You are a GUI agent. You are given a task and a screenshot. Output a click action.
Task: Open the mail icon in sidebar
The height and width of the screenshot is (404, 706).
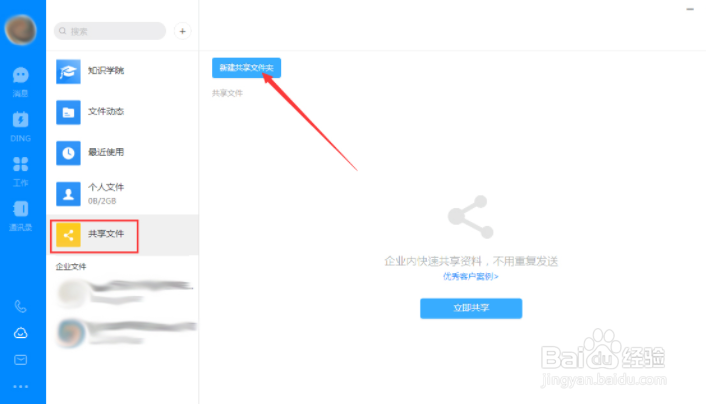(x=20, y=359)
